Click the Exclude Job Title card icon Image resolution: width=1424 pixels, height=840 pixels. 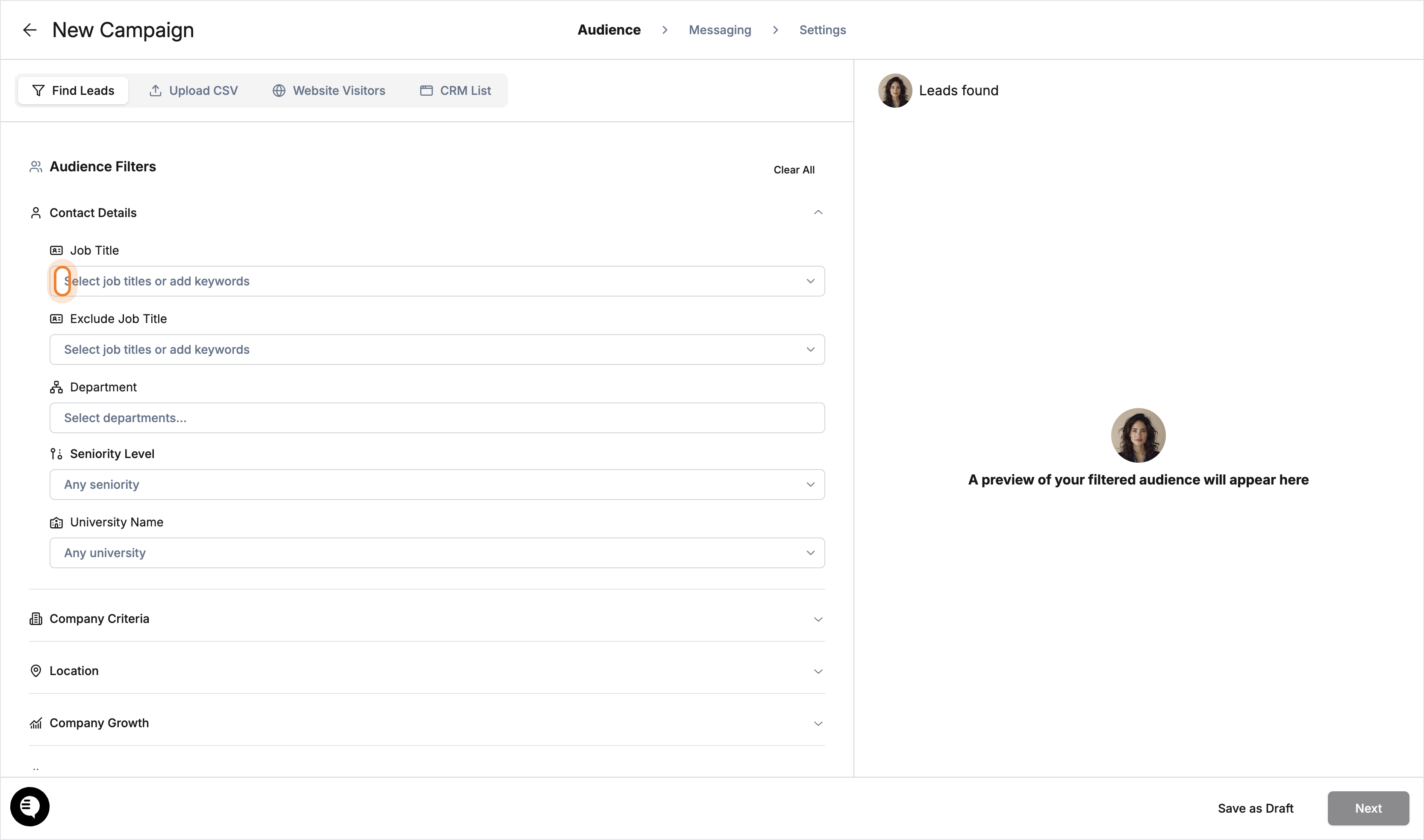click(x=56, y=319)
